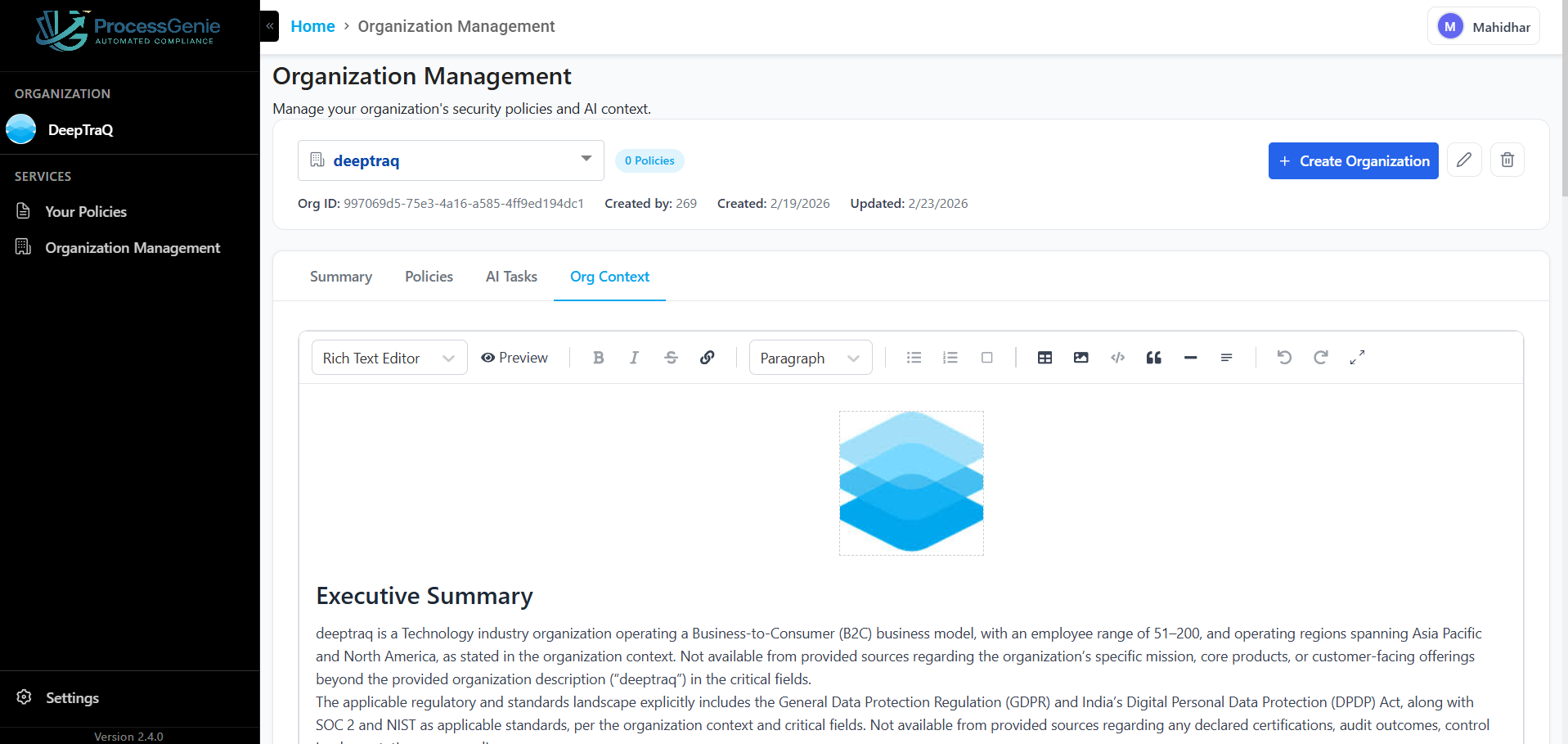Insert a checkbox task list

click(987, 358)
